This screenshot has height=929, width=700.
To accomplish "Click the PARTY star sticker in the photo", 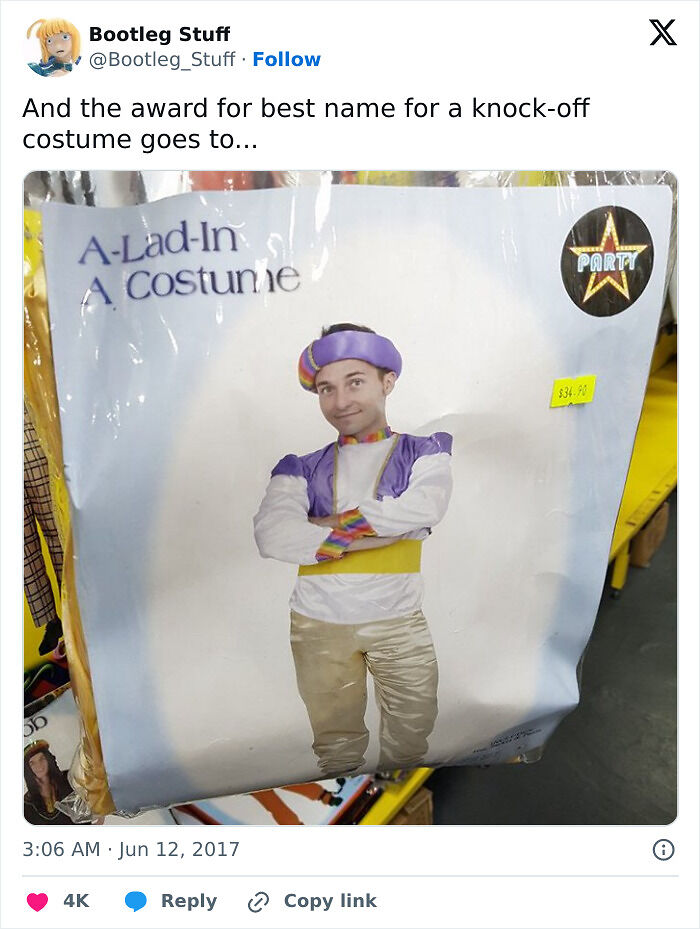I will point(607,261).
